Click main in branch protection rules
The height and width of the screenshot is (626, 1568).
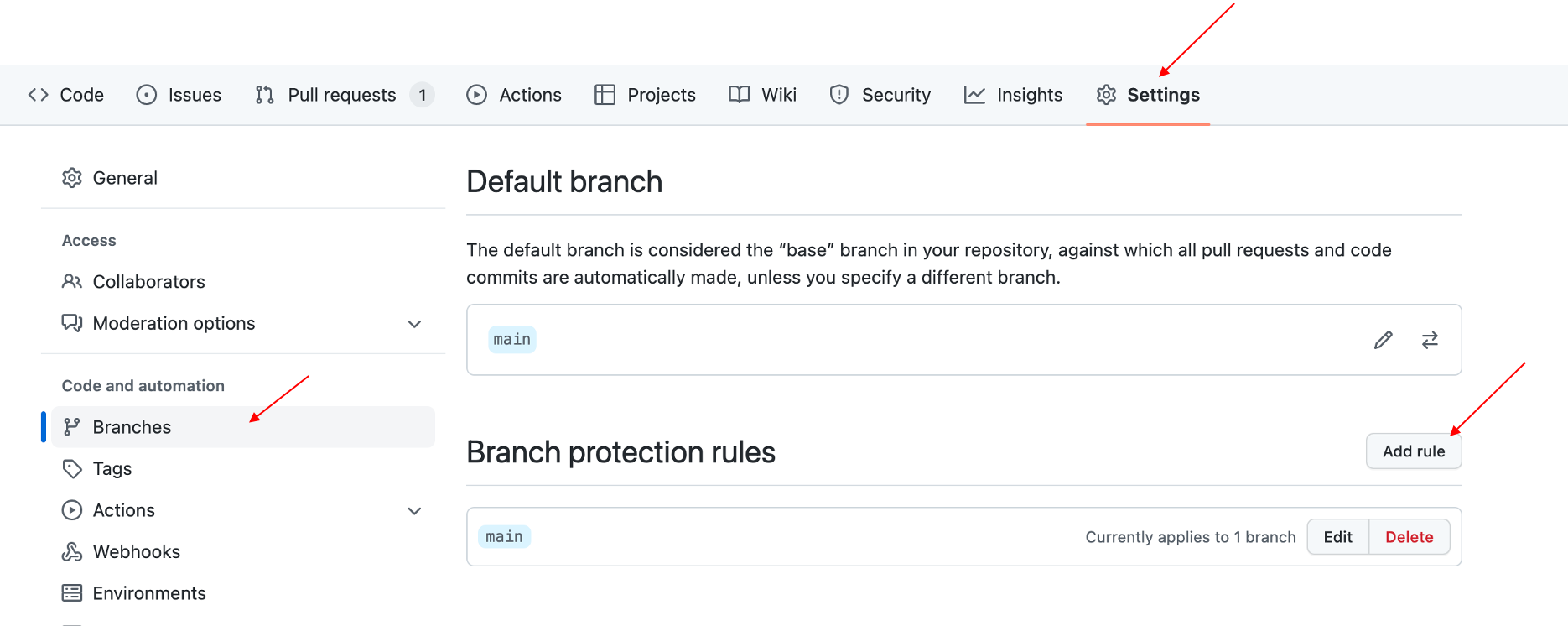pyautogui.click(x=505, y=537)
